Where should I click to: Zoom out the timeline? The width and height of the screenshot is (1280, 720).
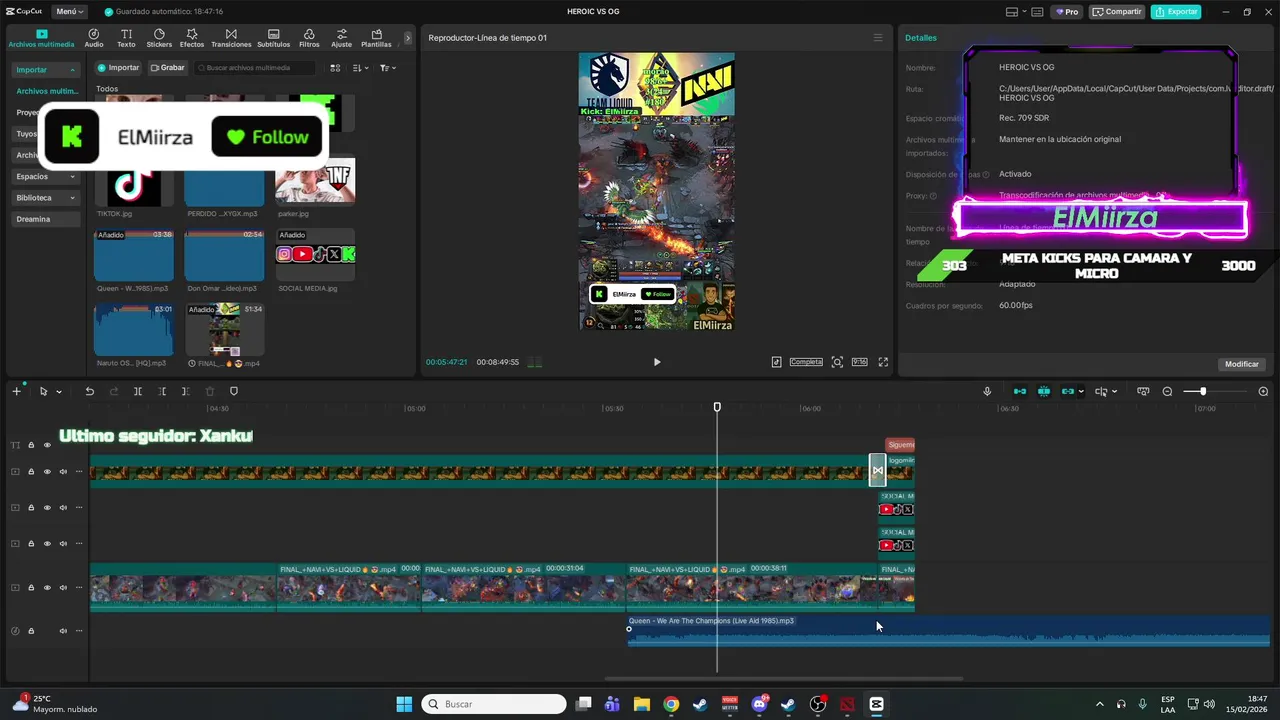[x=1167, y=391]
